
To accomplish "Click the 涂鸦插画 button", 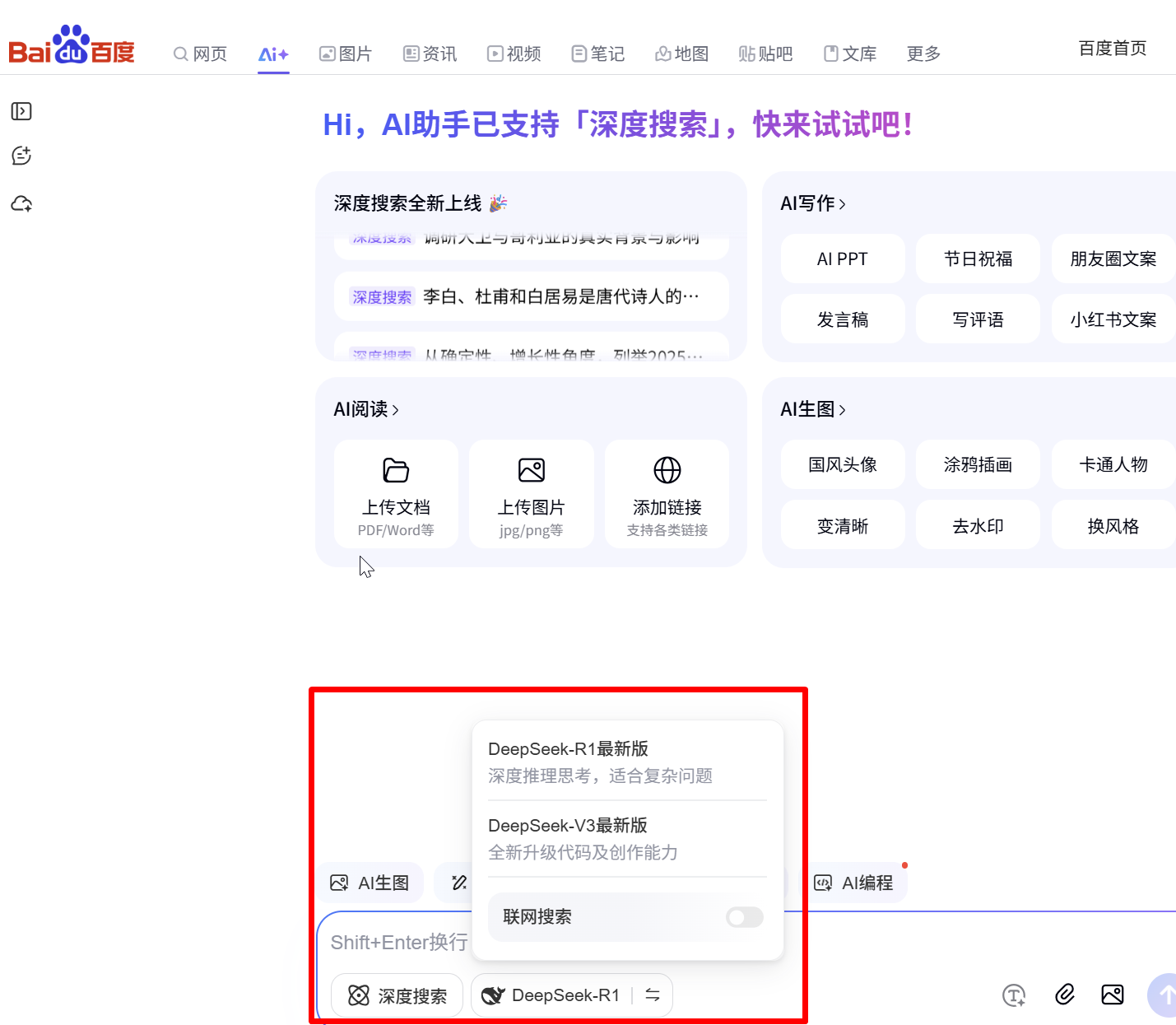I will coord(978,464).
